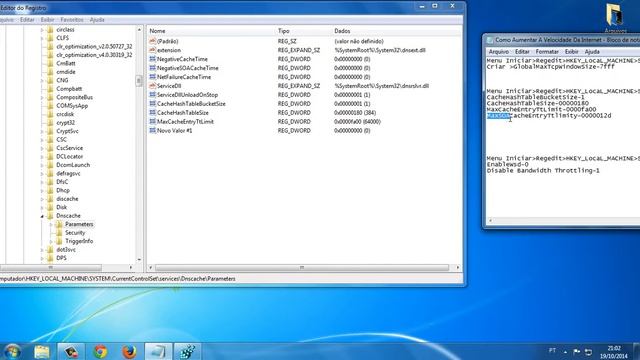
Task: Open Windows Explorer from taskbar
Action: click(42, 351)
